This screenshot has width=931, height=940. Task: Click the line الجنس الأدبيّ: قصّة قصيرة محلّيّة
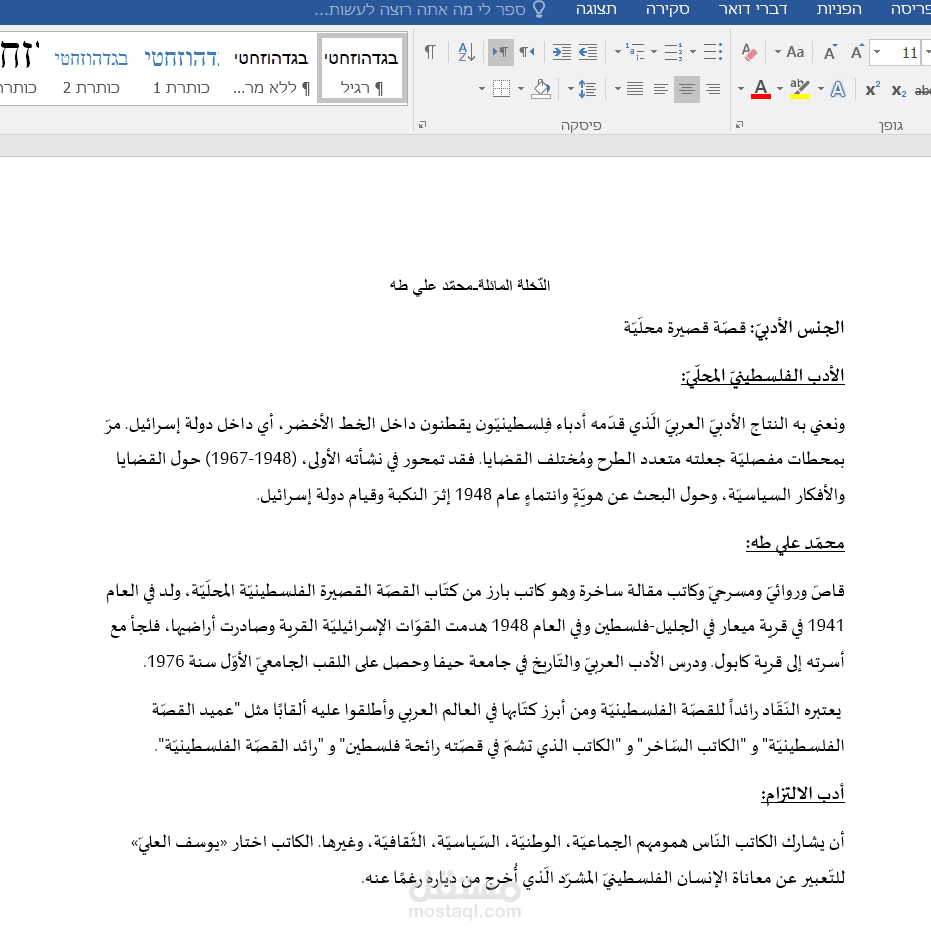coord(734,328)
